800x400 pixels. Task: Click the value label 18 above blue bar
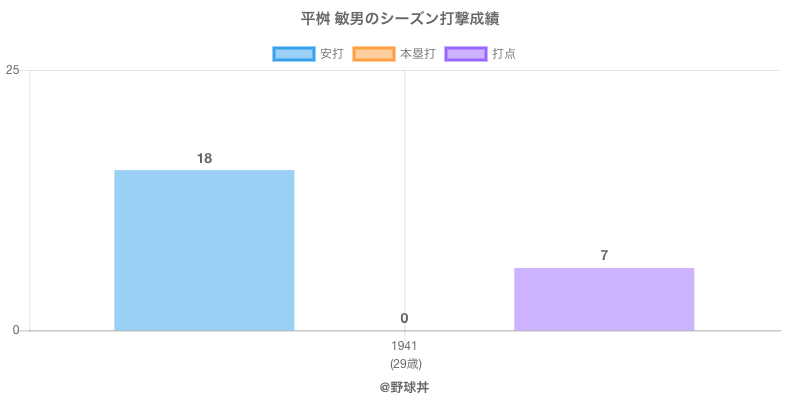click(204, 158)
